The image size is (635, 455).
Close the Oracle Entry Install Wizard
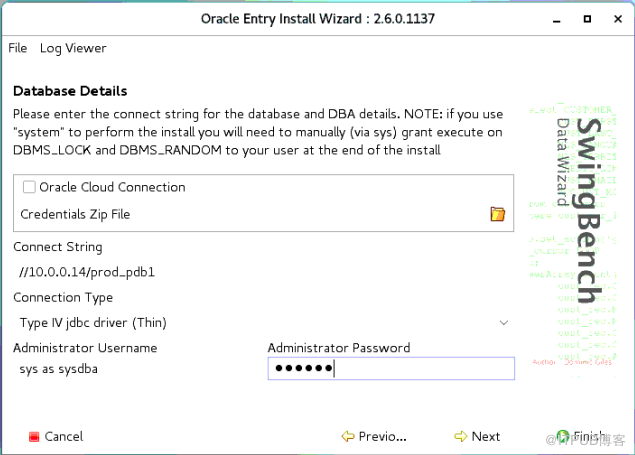(618, 19)
